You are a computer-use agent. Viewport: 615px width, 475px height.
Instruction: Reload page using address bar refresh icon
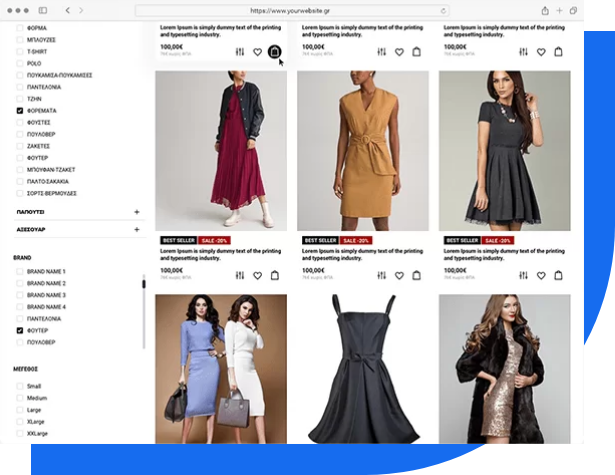443,11
